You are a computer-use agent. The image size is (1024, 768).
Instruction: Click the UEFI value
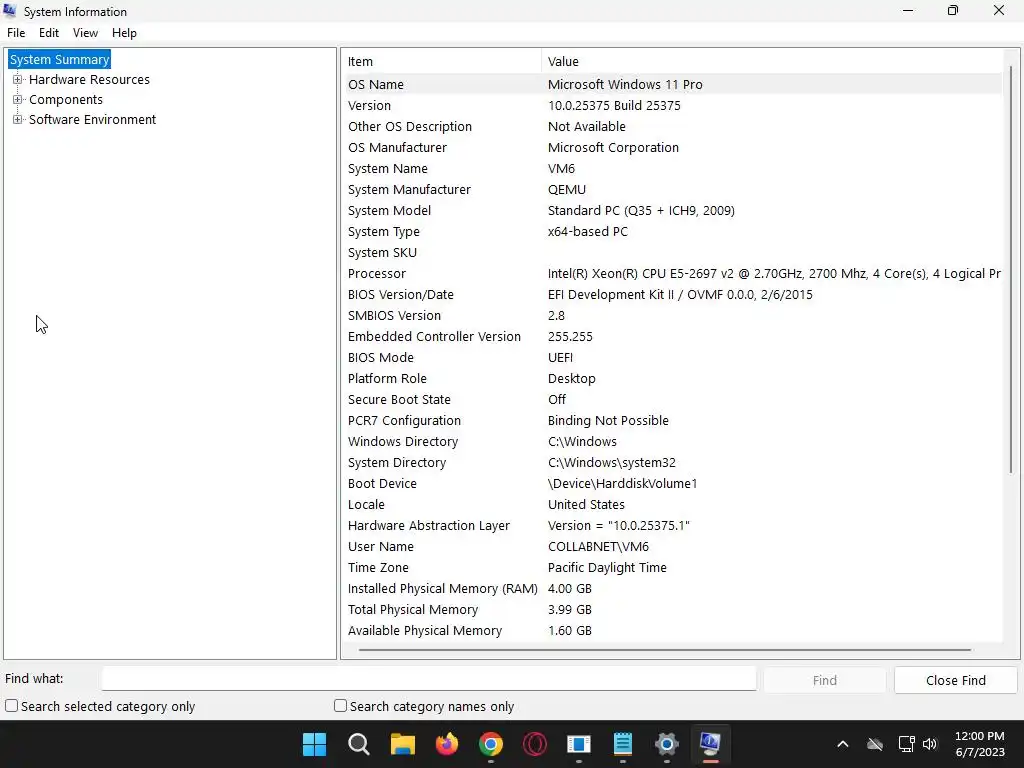[x=560, y=357]
